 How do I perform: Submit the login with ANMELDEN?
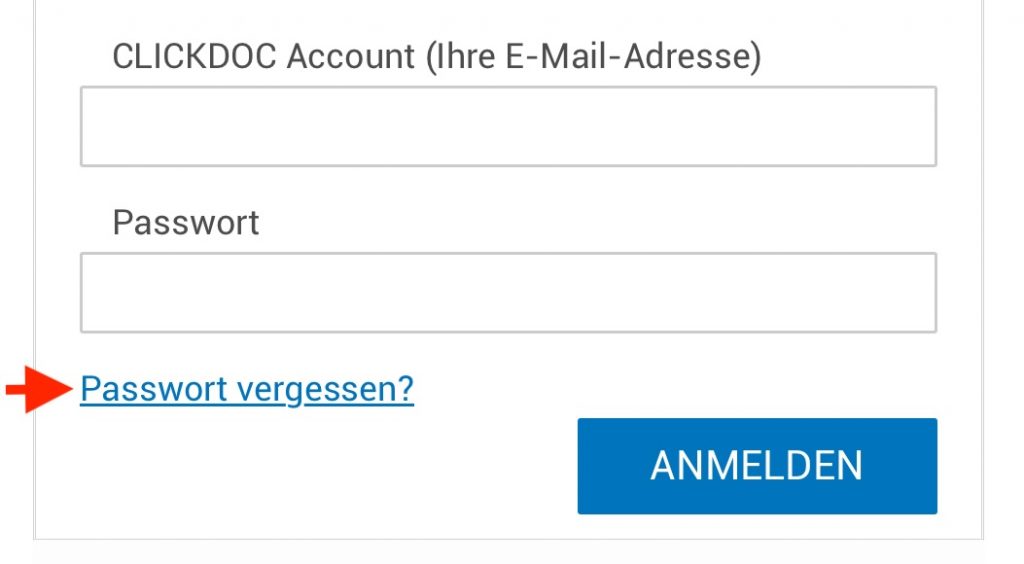pyautogui.click(x=757, y=466)
